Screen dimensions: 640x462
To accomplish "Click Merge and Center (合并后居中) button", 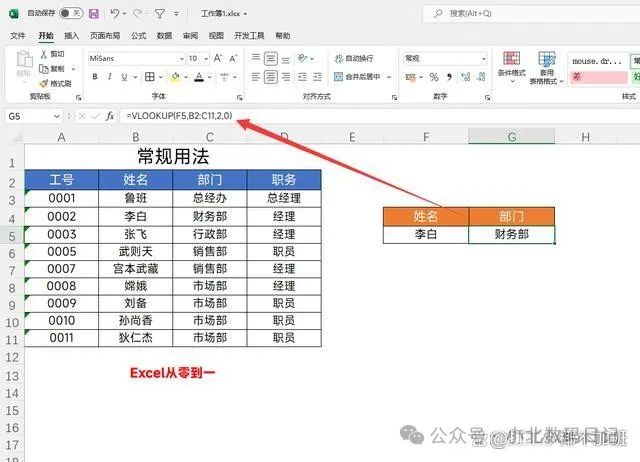I will click(x=357, y=76).
